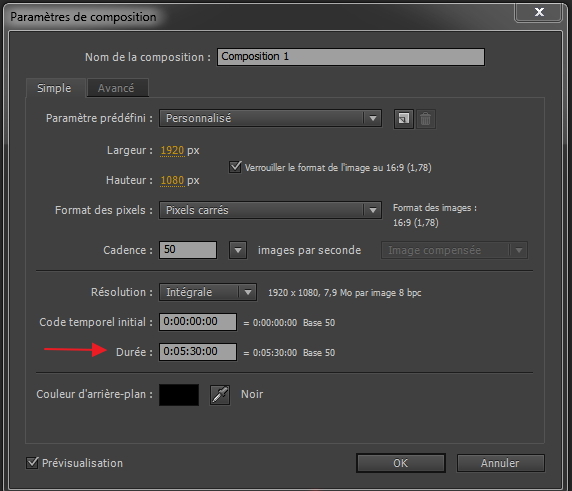Confirm settings with the OK button
572x491 pixels.
click(401, 463)
